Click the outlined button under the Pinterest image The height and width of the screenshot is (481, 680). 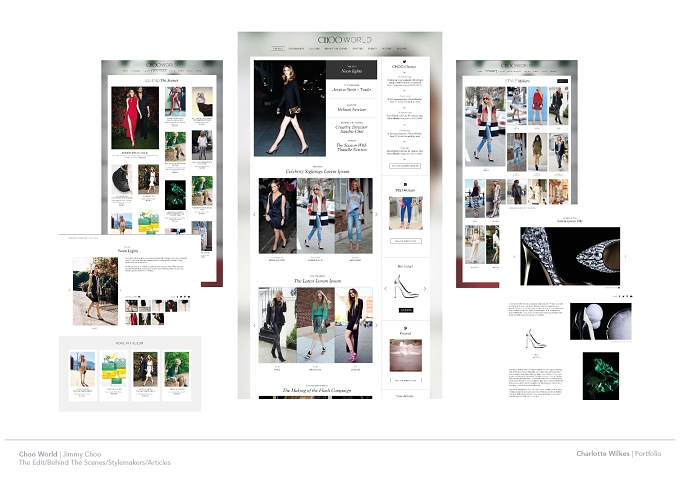406,380
